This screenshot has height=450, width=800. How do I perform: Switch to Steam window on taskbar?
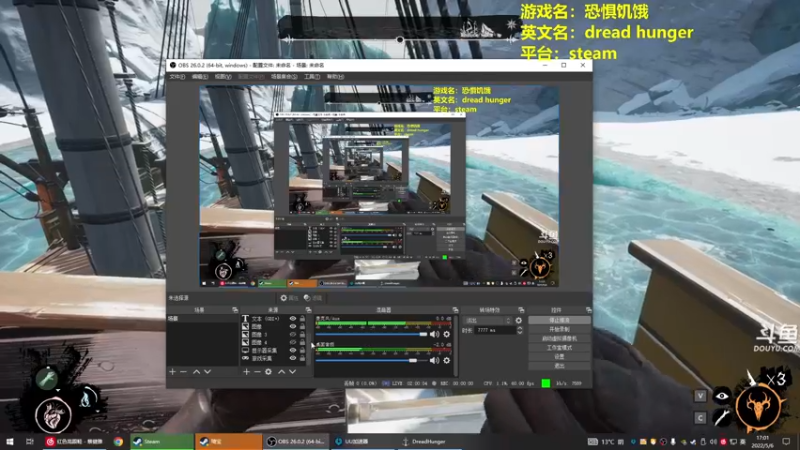coord(162,441)
